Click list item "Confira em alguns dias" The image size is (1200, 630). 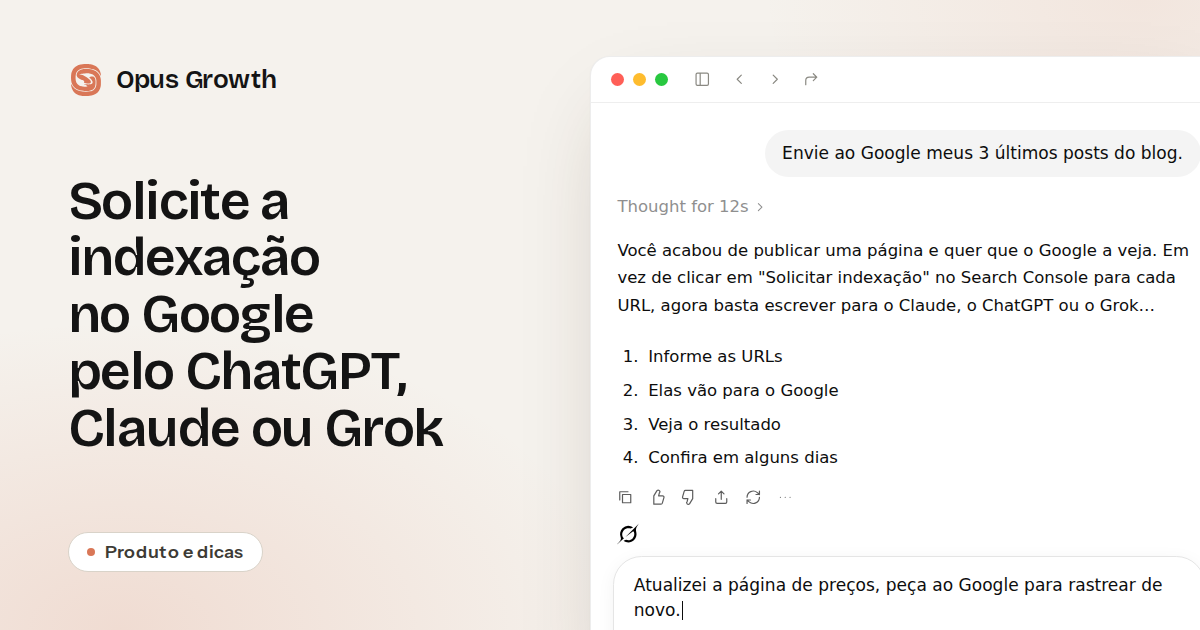743,457
